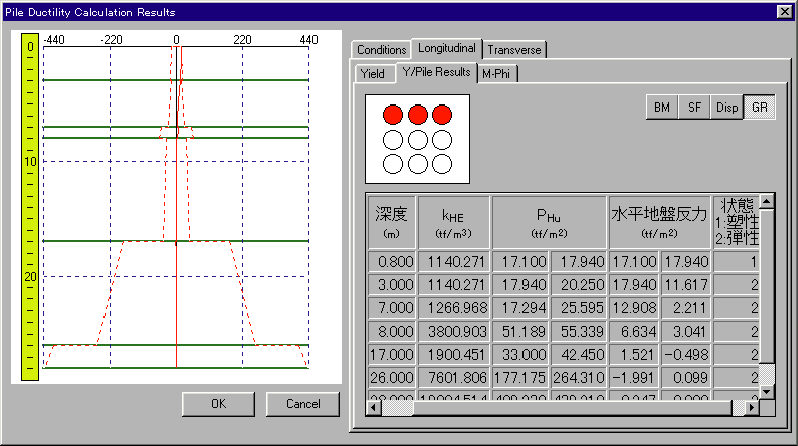Switch to the SF diagram view

[x=693, y=108]
